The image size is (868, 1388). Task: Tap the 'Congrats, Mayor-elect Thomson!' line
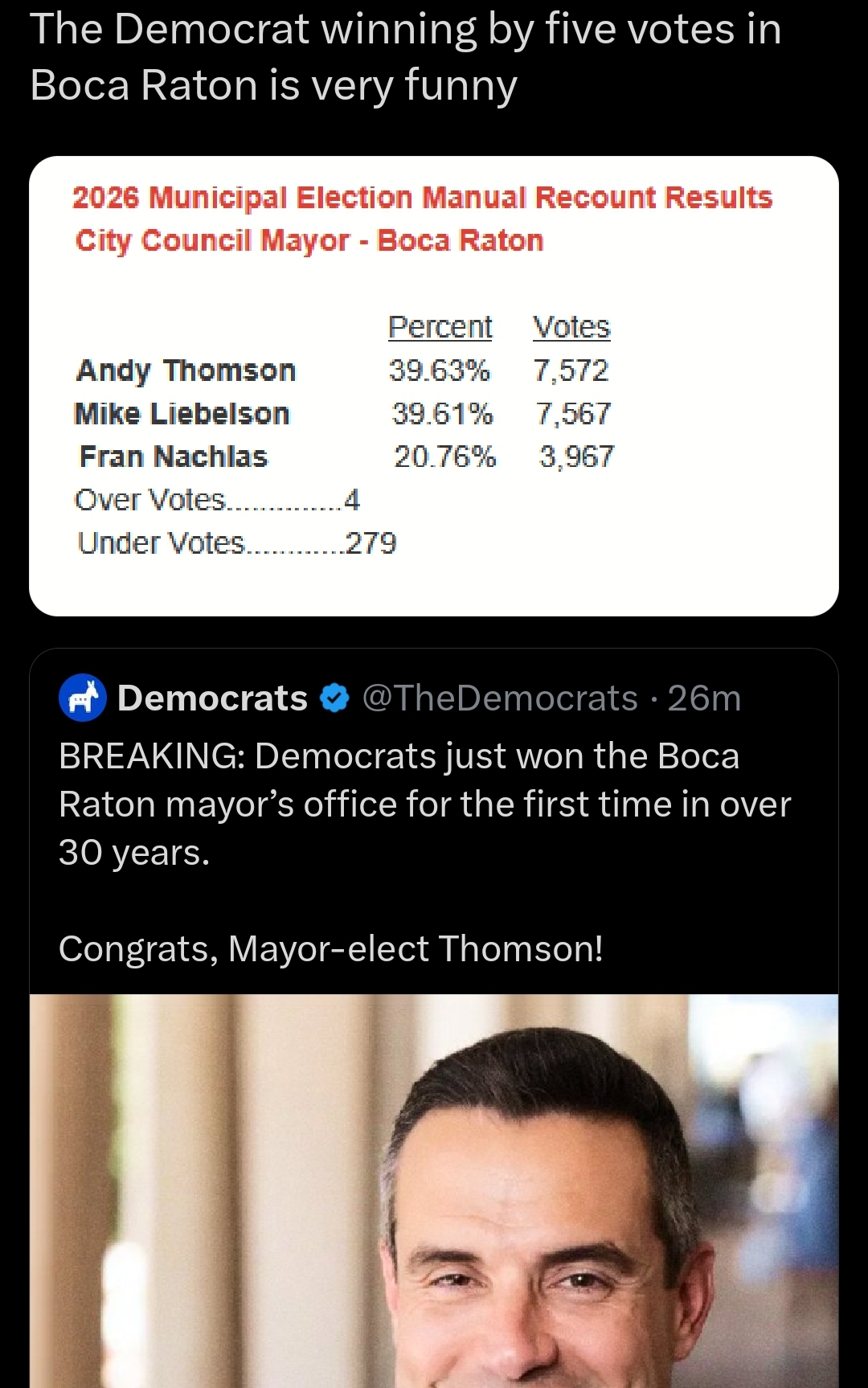point(330,948)
